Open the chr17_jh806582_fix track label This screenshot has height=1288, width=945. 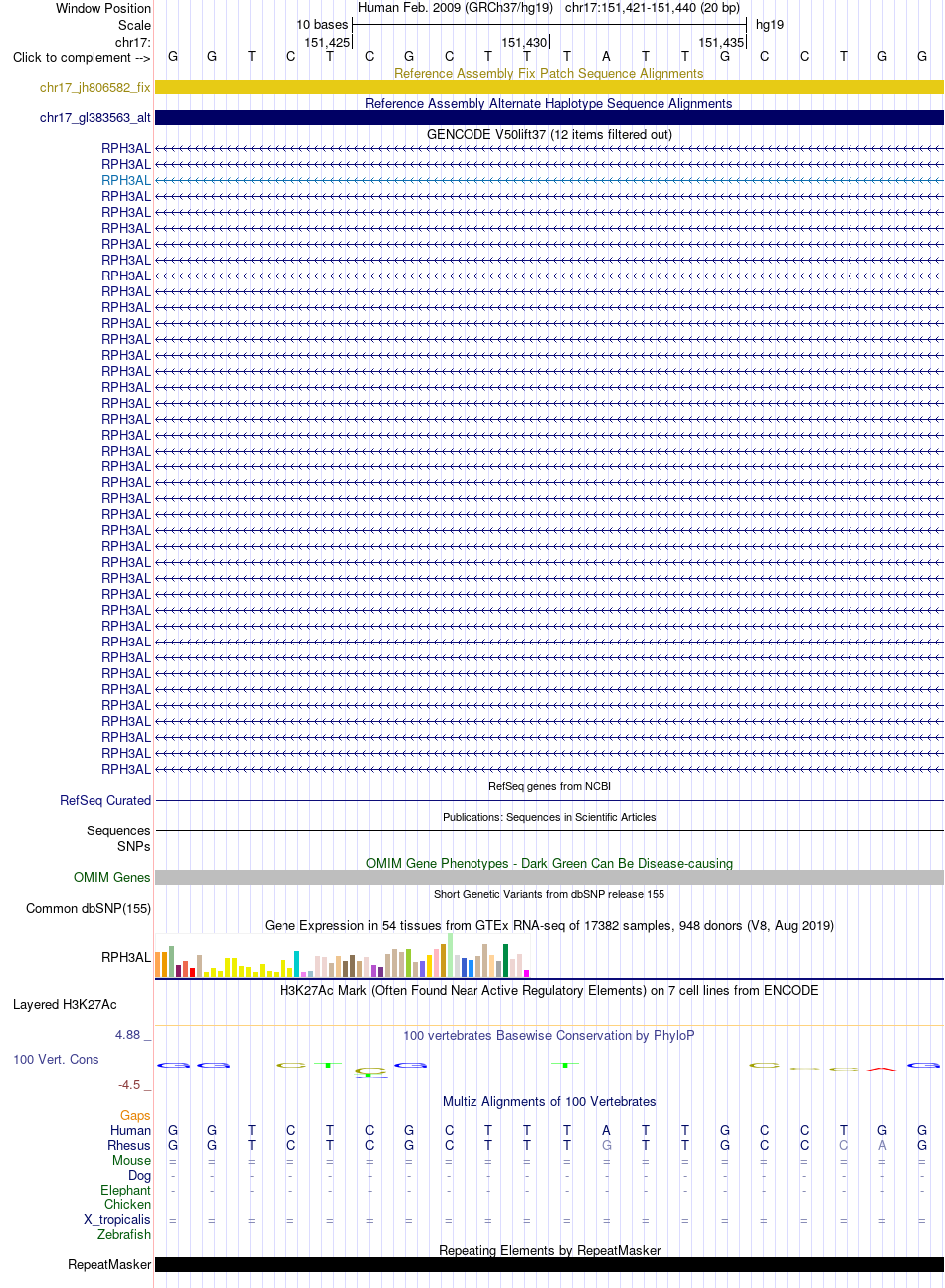pos(95,88)
